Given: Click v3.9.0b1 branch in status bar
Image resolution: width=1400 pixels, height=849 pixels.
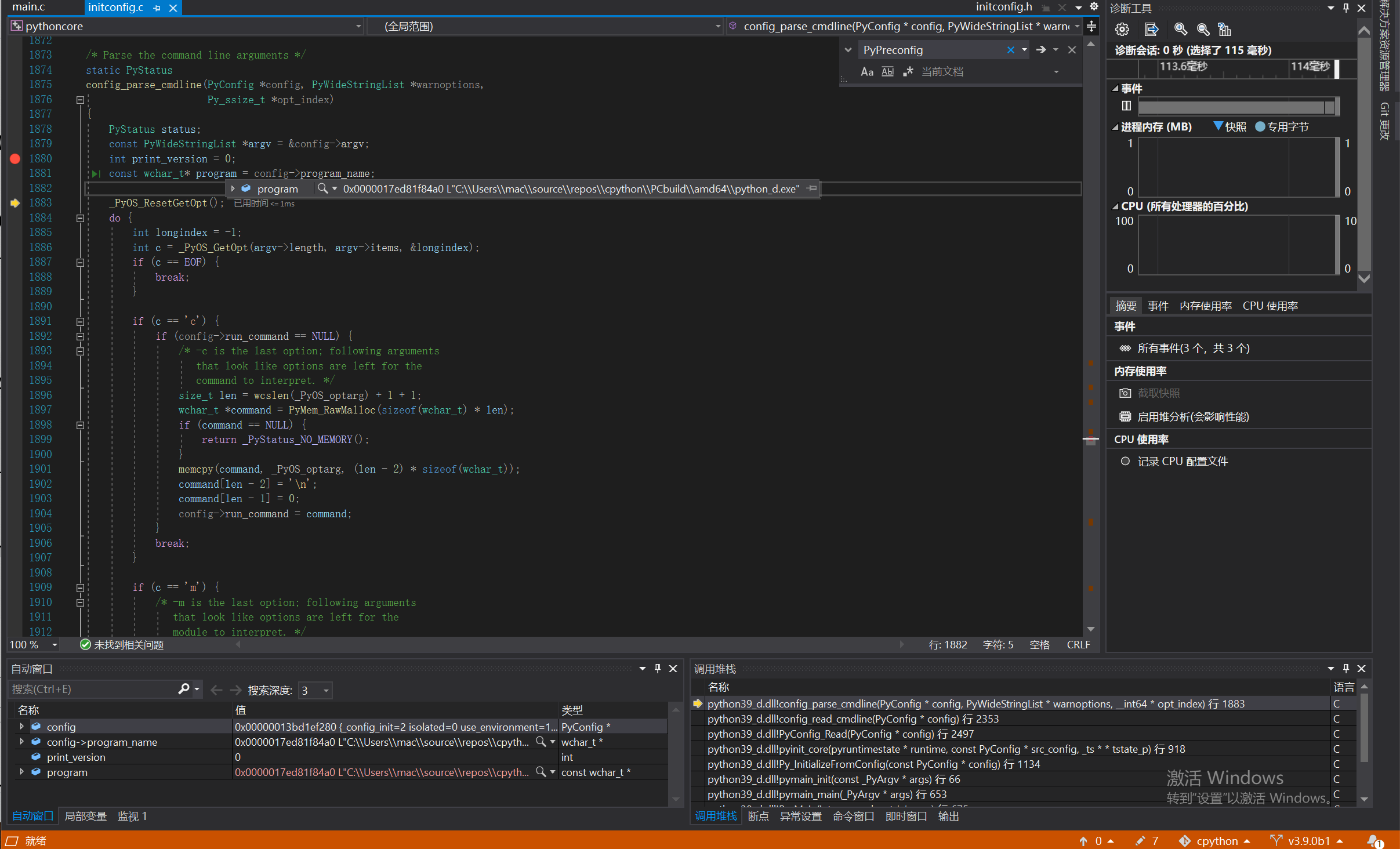Looking at the screenshot, I should 1307,841.
